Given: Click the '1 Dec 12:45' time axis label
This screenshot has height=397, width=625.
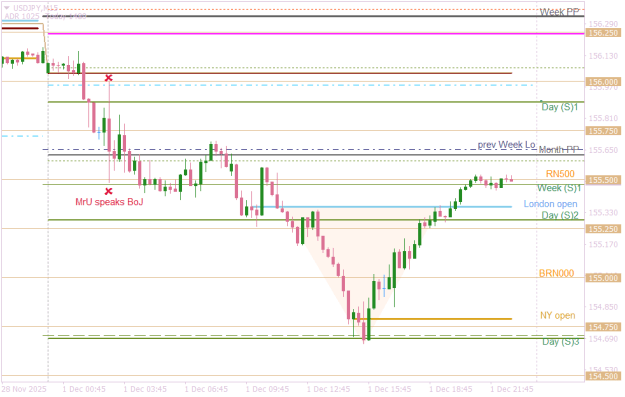Looking at the screenshot, I should point(328,389).
